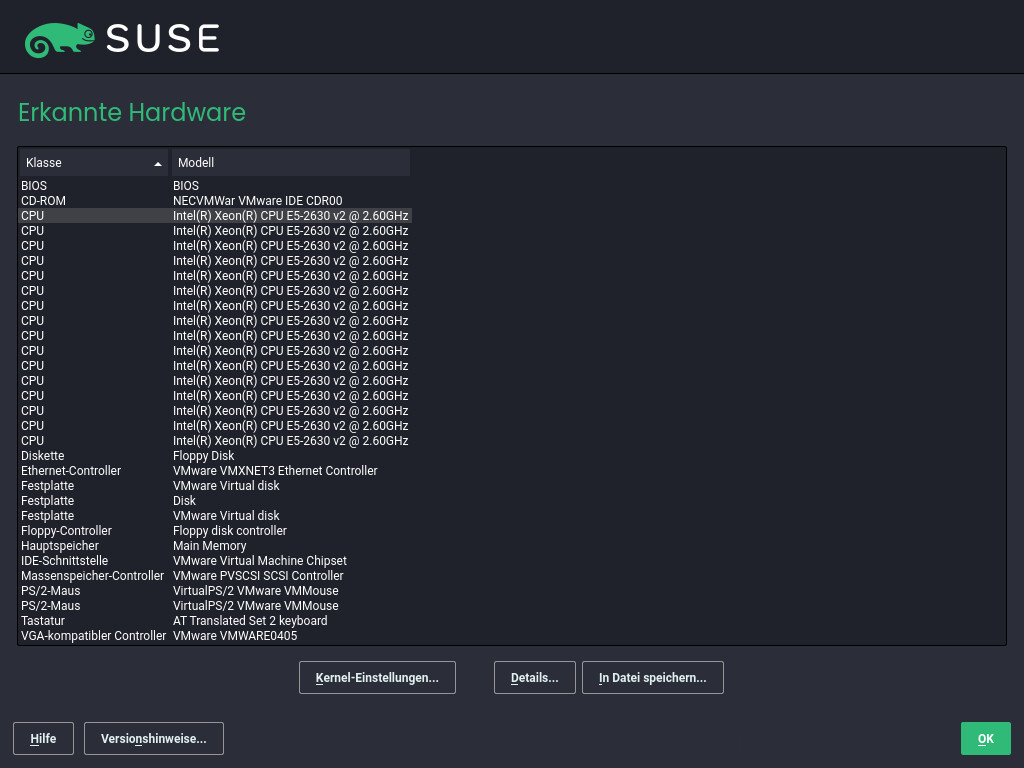1024x768 pixels.
Task: Click the Modell column header
Action: [x=290, y=163]
